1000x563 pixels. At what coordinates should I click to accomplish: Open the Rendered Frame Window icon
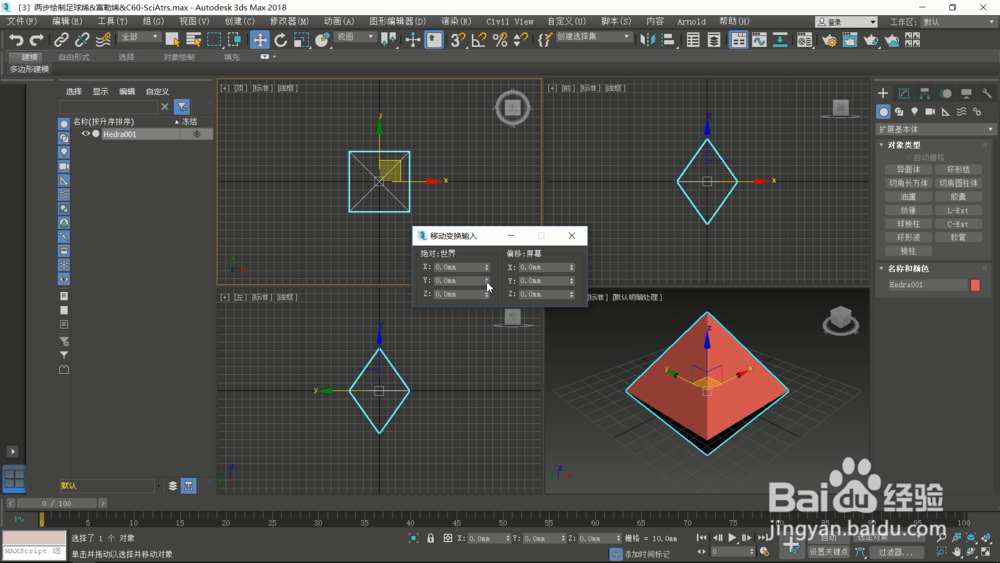point(850,40)
